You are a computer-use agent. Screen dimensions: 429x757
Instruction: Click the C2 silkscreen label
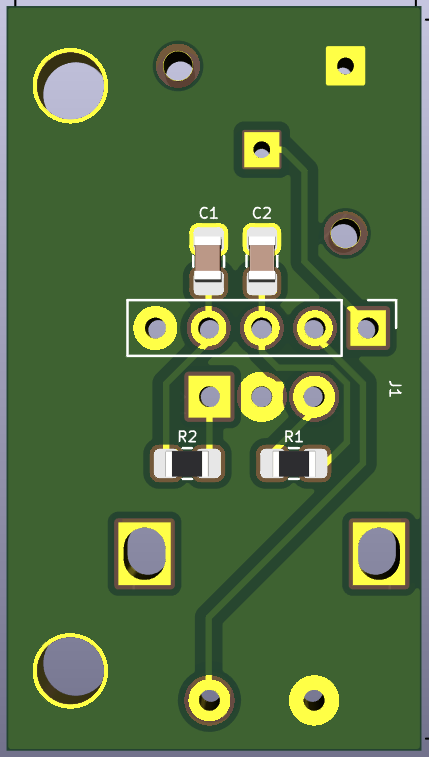coord(262,213)
